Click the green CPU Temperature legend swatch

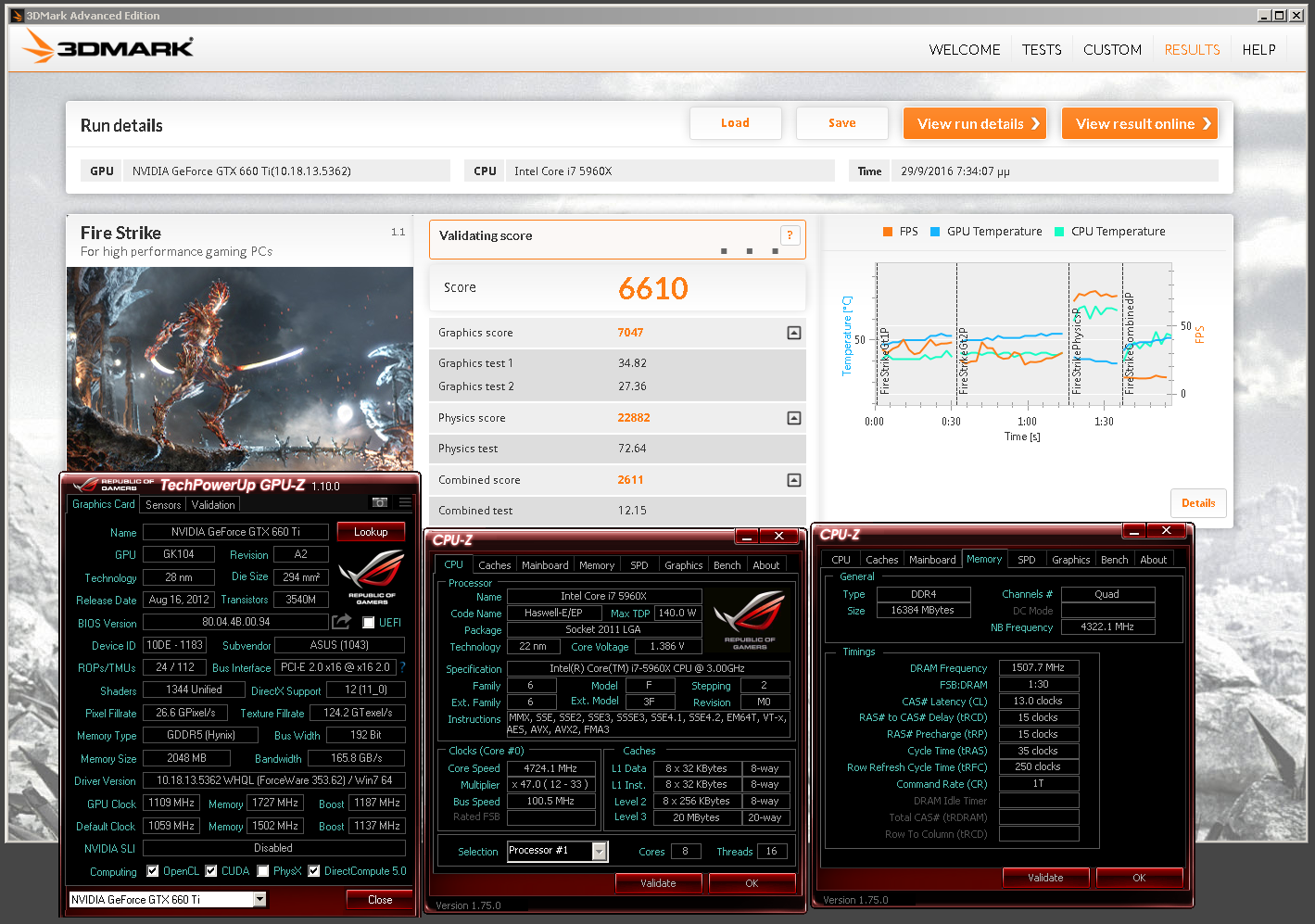tap(1059, 232)
